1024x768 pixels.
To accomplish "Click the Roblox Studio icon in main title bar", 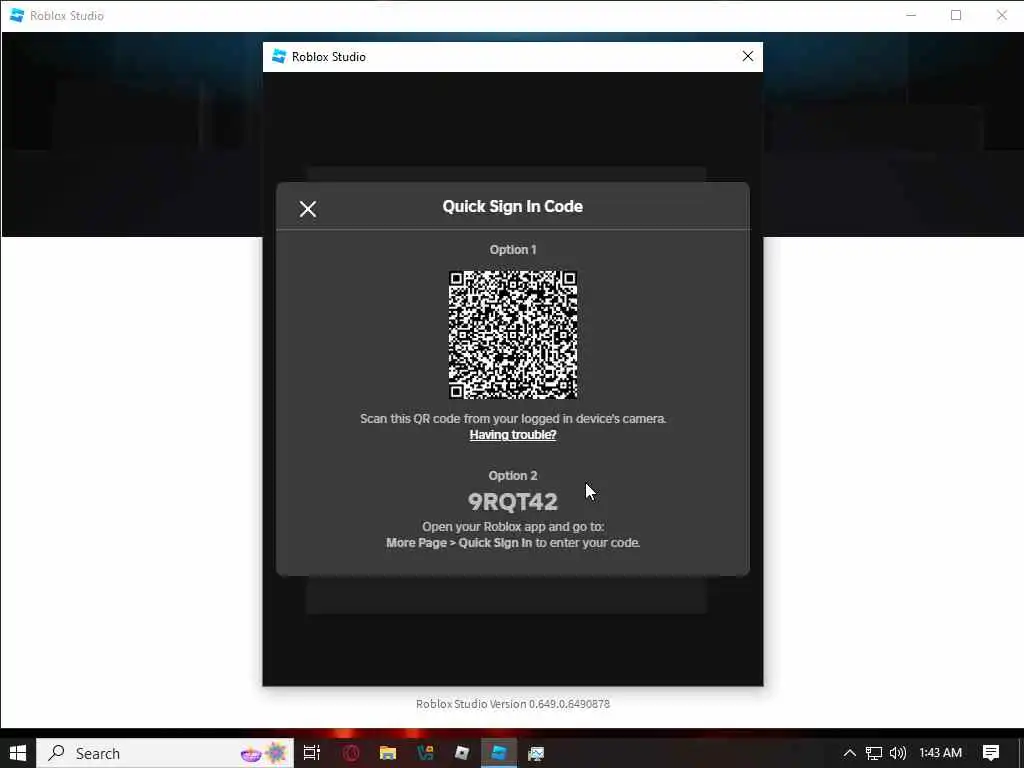I will [17, 15].
